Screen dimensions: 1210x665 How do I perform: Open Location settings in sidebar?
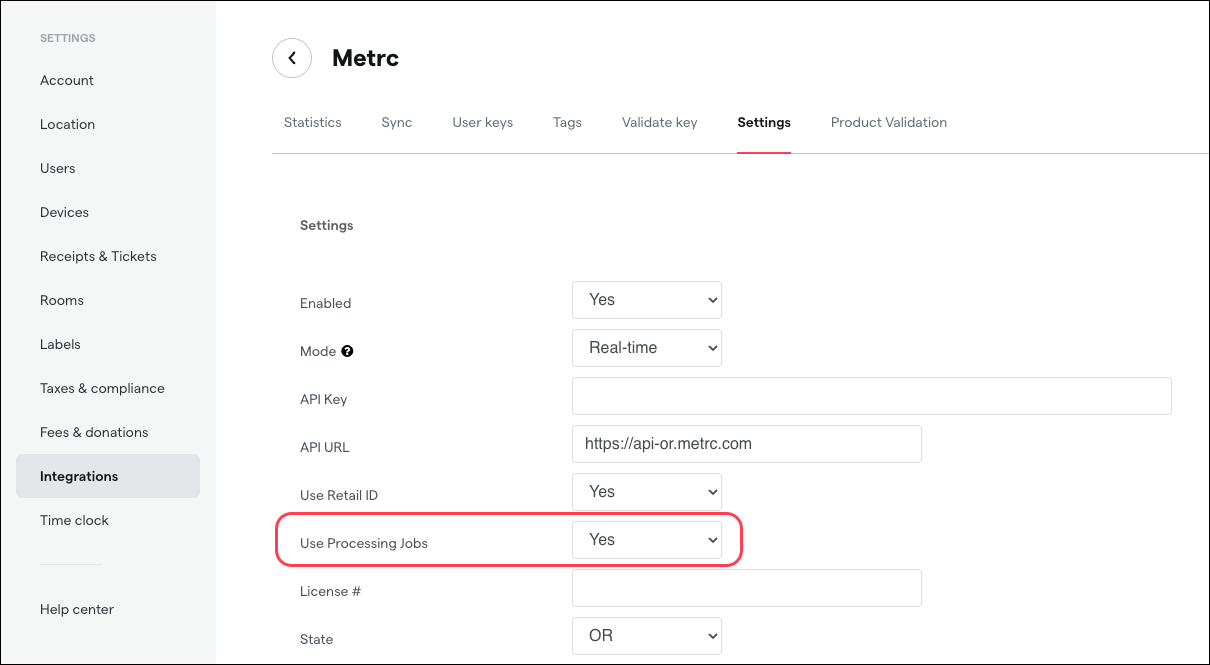(68, 124)
